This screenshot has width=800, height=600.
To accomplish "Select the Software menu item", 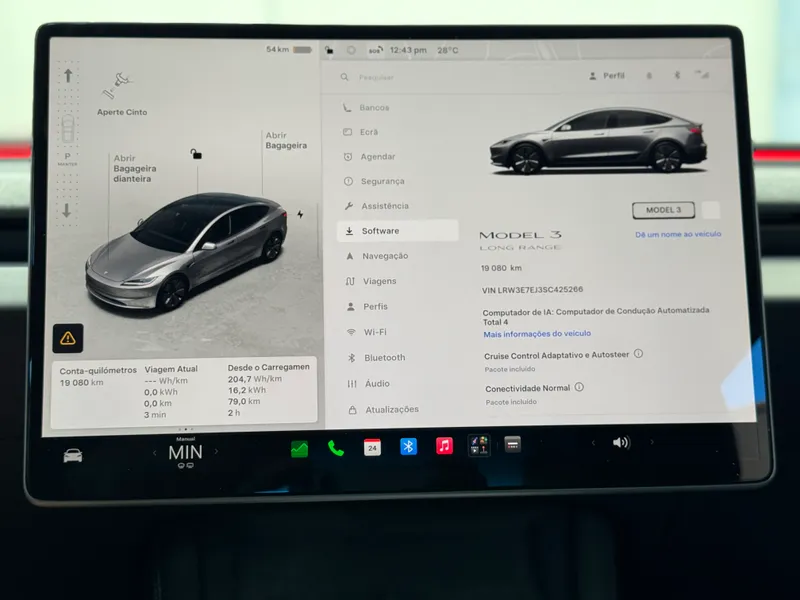I will (398, 231).
